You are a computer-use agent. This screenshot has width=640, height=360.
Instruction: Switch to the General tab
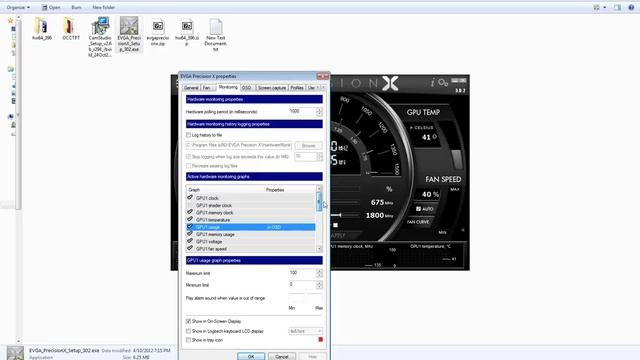[x=191, y=88]
